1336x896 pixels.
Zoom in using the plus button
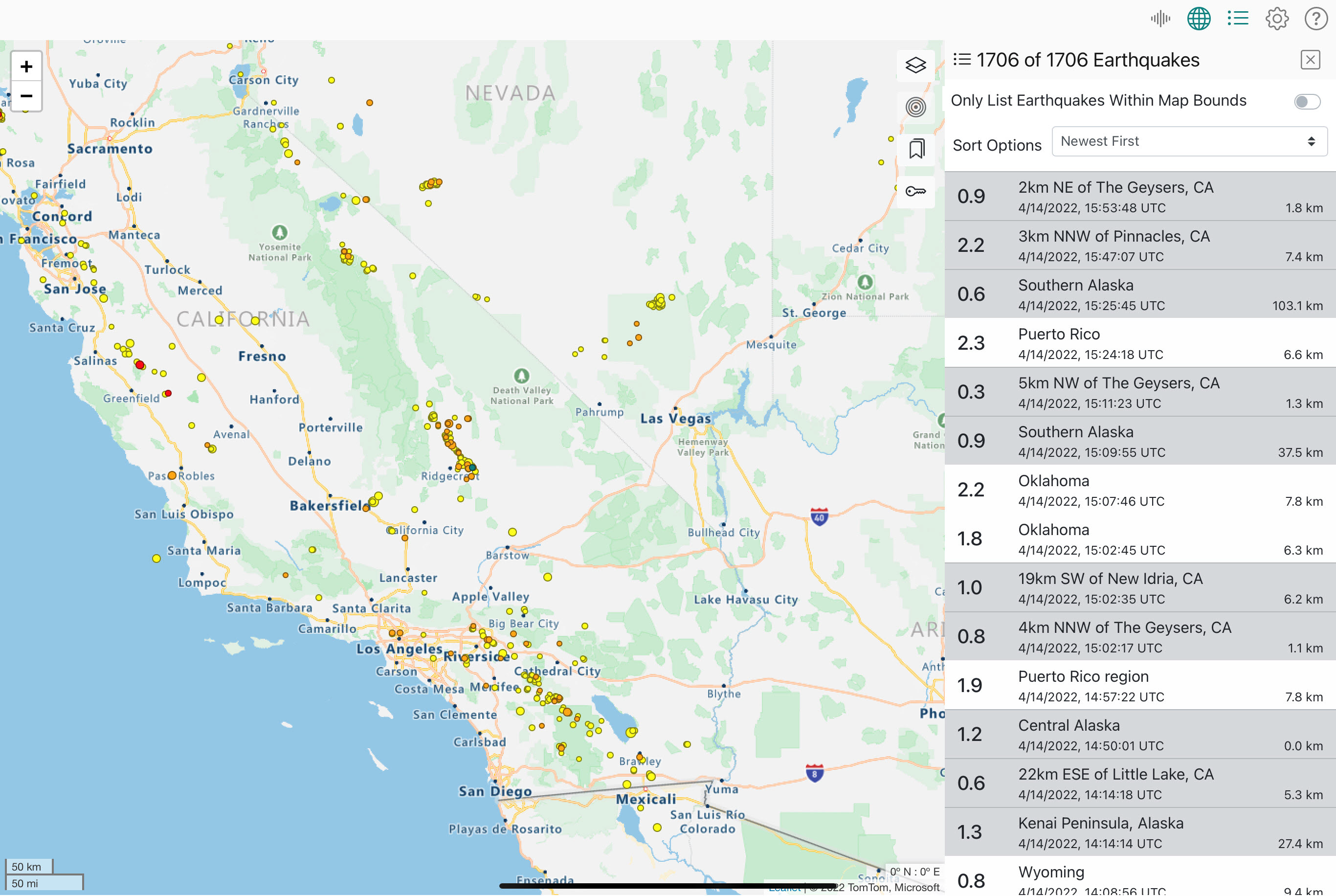point(26,67)
